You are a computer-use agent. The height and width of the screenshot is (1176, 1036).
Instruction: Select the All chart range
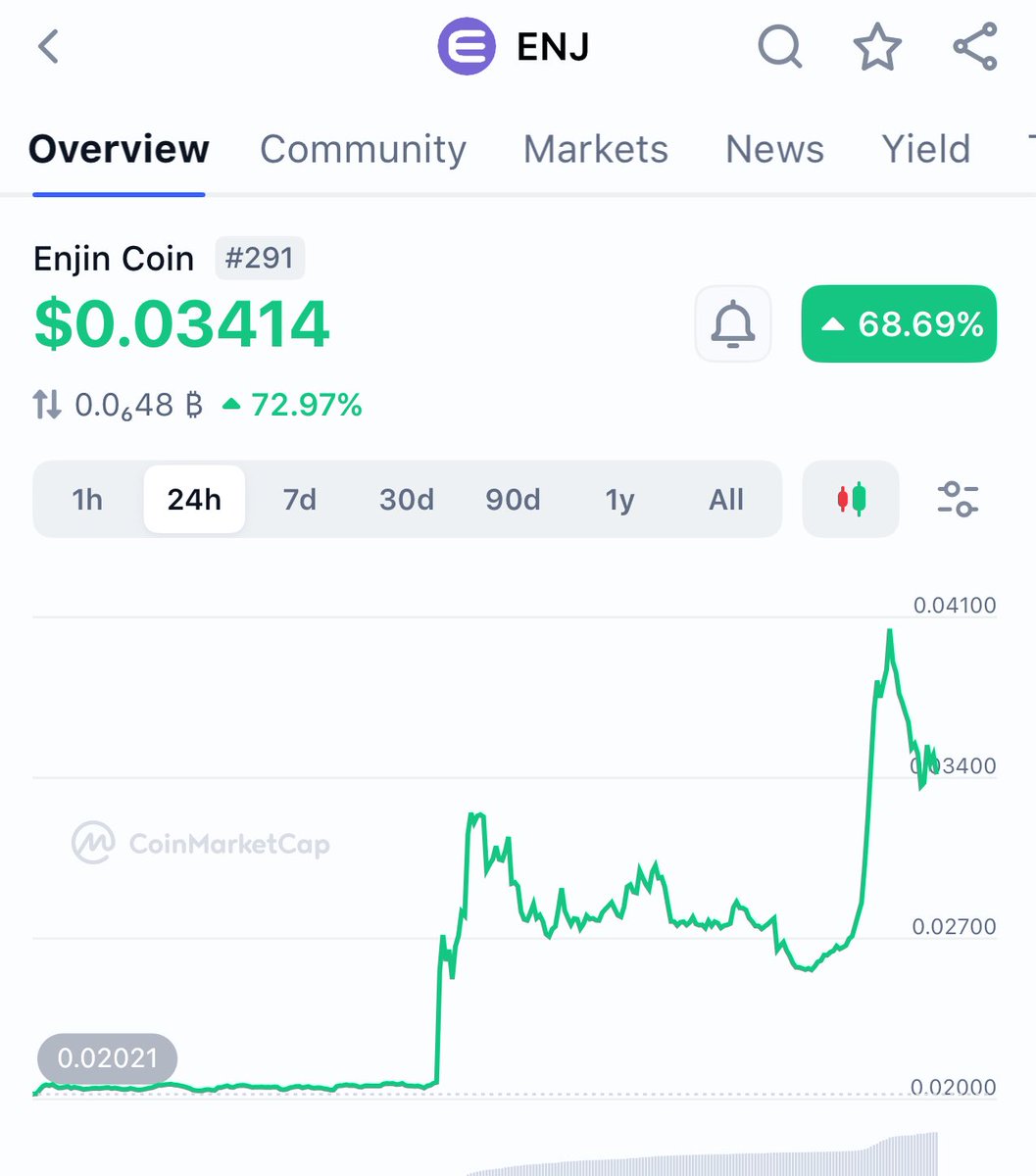(726, 500)
